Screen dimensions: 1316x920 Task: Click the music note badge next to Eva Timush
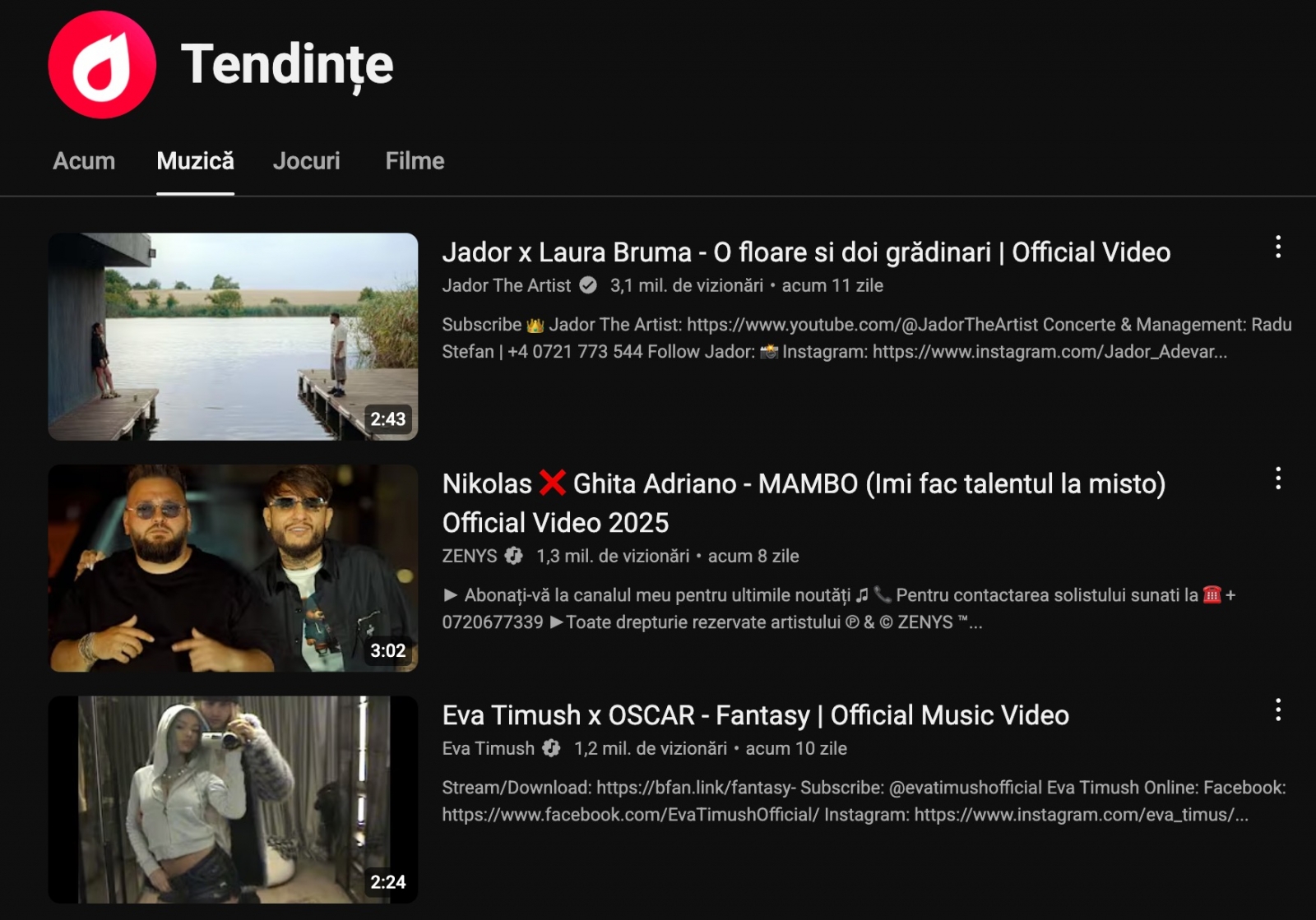click(x=551, y=749)
